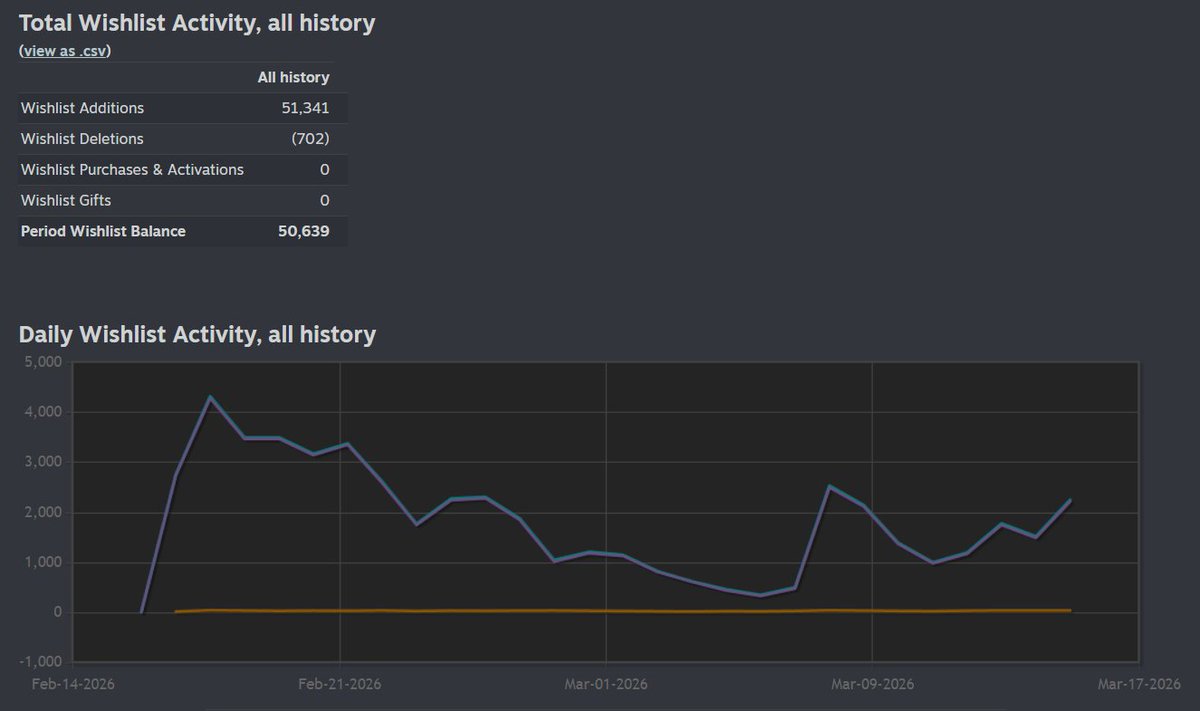The height and width of the screenshot is (711, 1200).
Task: Click the Mar-09-2026 x-axis date
Action: coord(872,684)
